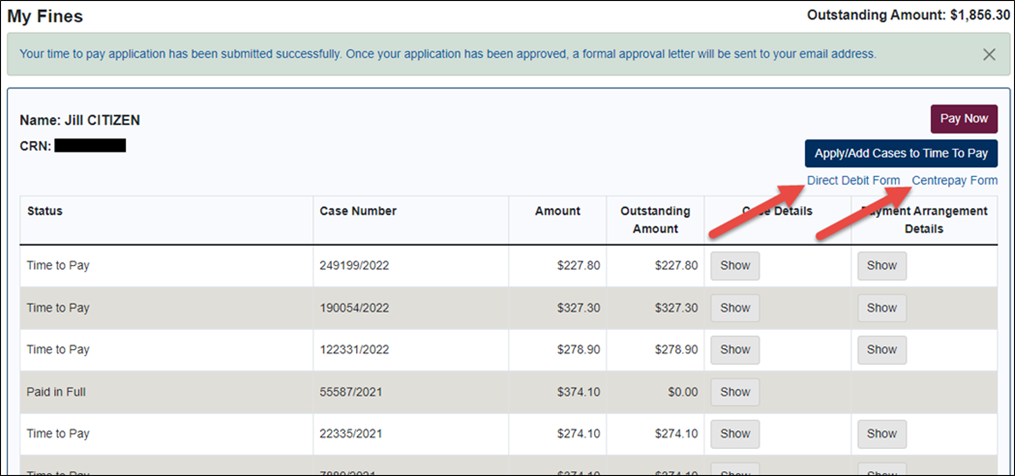Show case details for case 190054/2022

pyautogui.click(x=734, y=308)
